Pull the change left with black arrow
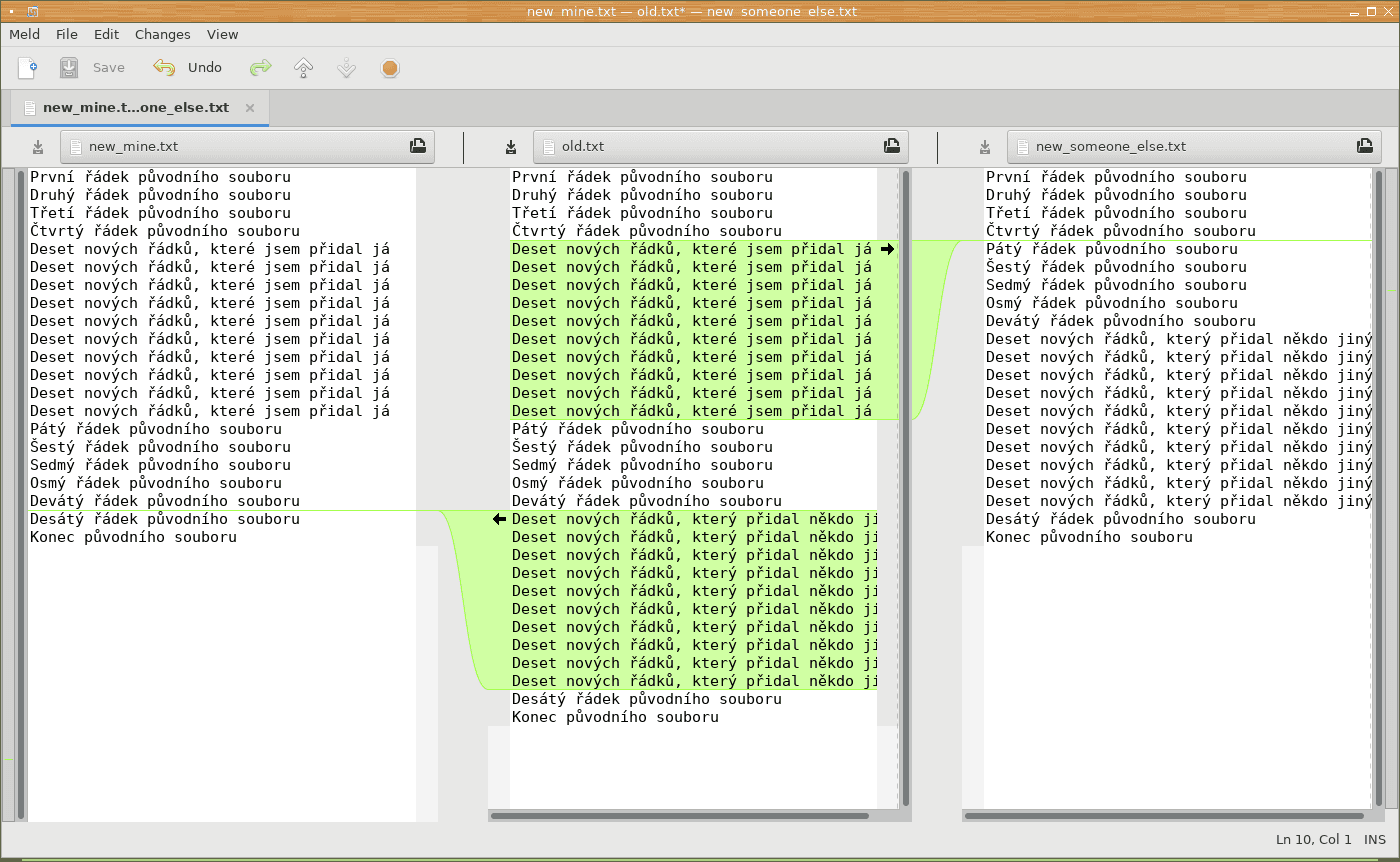 click(x=499, y=519)
